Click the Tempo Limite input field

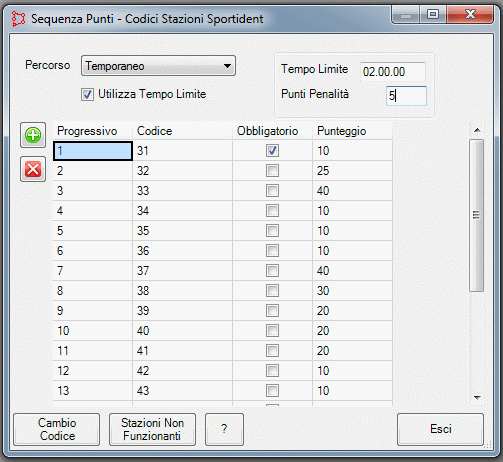coord(393,72)
